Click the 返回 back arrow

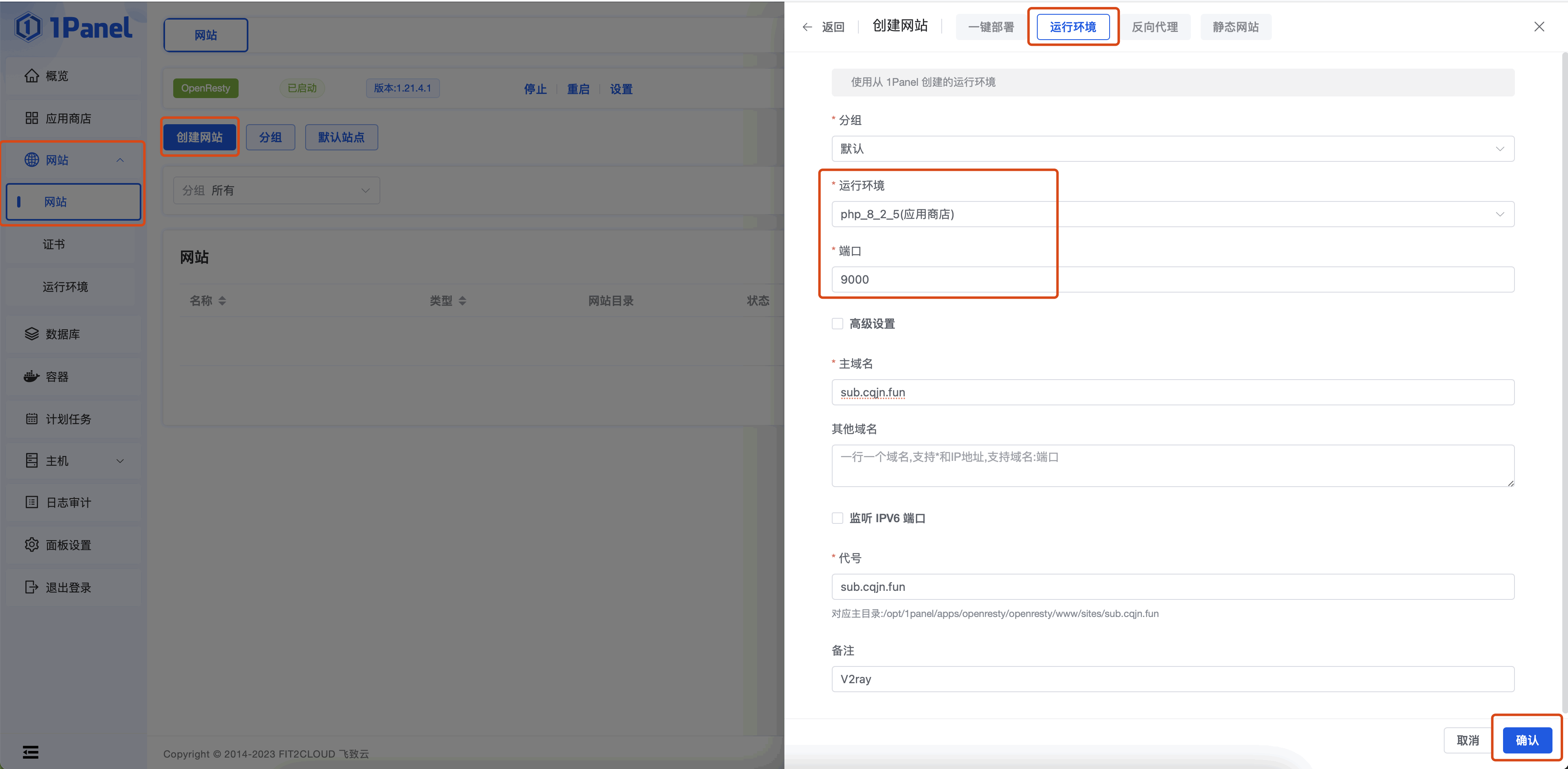click(x=807, y=27)
